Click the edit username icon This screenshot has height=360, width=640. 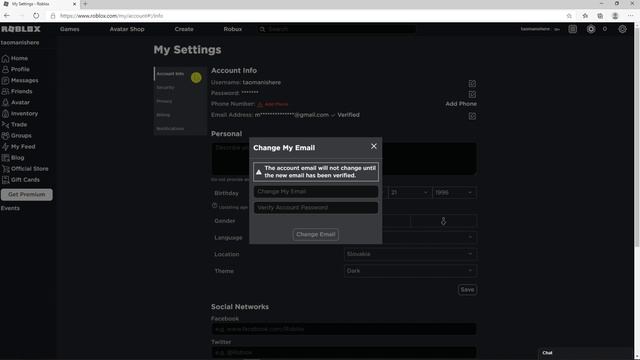[x=472, y=83]
